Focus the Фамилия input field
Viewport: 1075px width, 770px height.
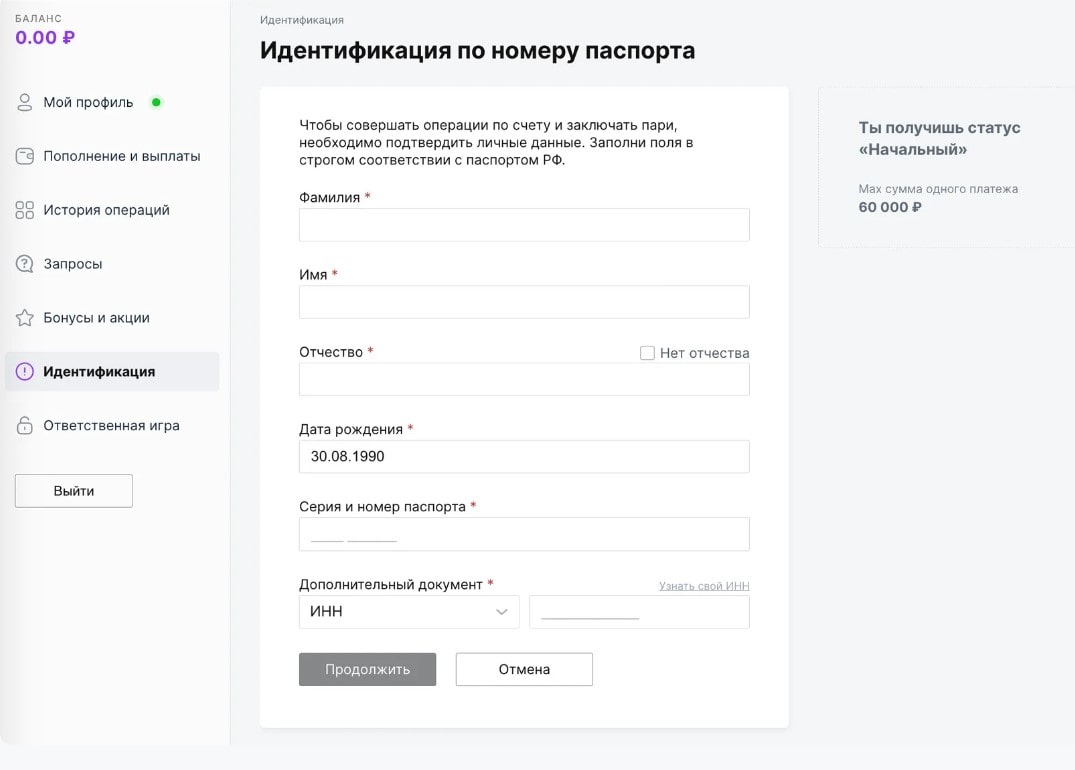pyautogui.click(x=524, y=225)
